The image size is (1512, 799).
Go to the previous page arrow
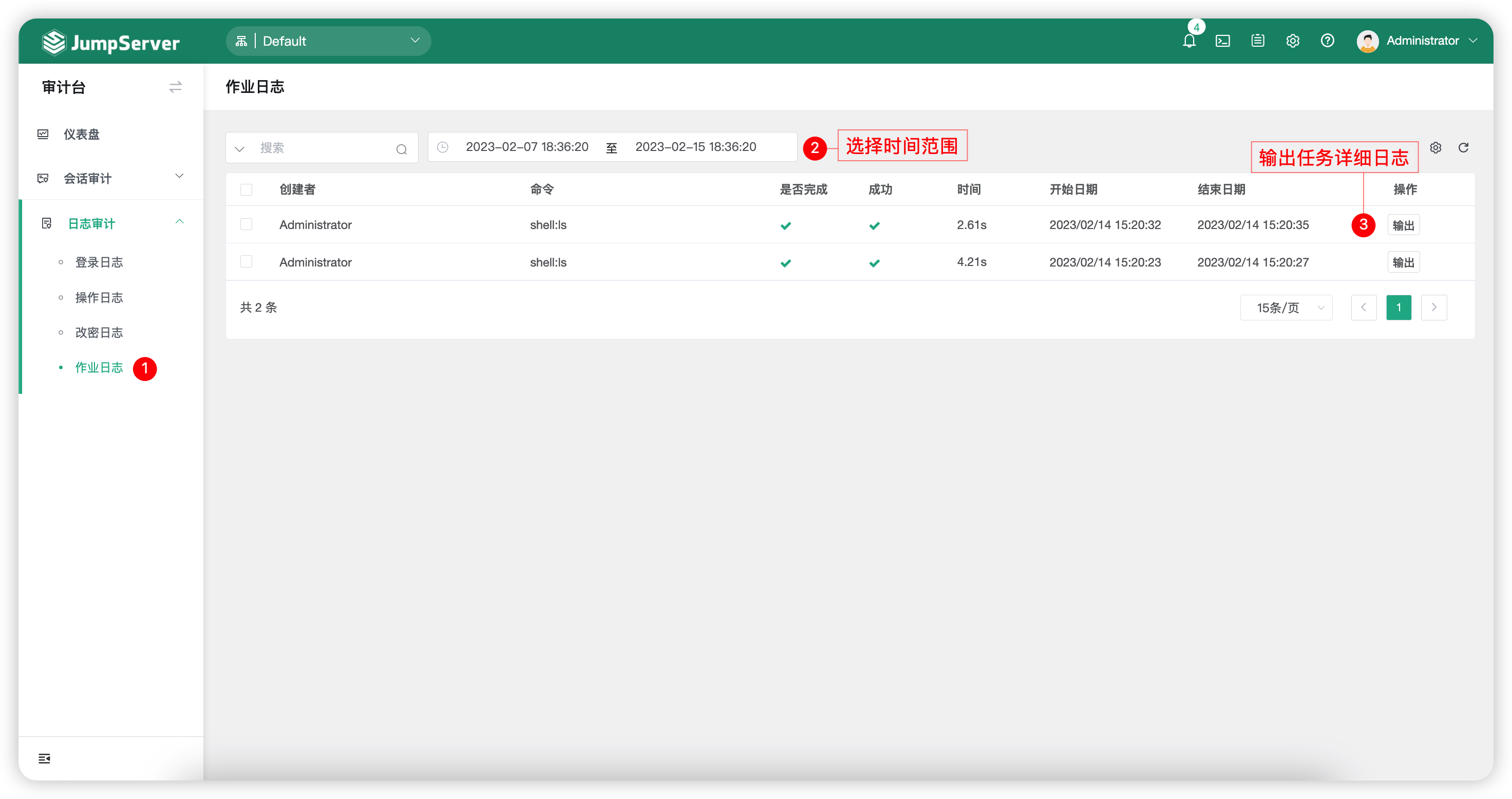point(1364,308)
